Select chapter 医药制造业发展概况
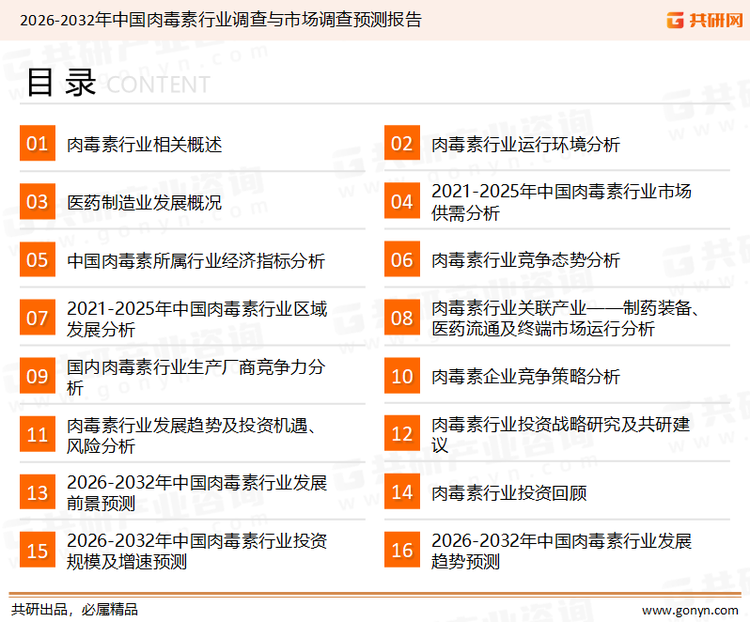Viewport: 750px width, 622px height. click(x=144, y=203)
